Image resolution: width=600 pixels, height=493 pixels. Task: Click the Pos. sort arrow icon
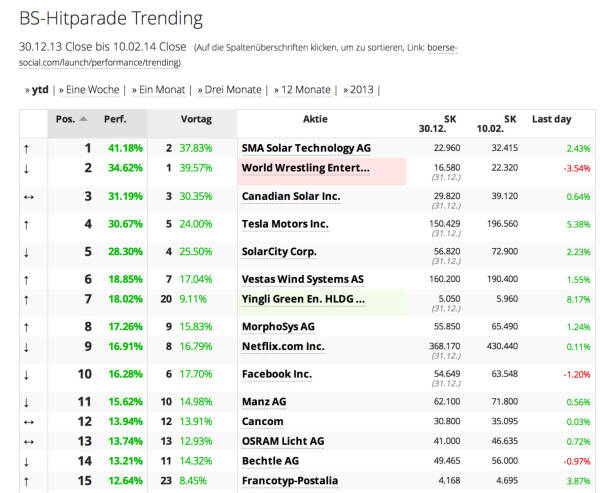pos(83,119)
